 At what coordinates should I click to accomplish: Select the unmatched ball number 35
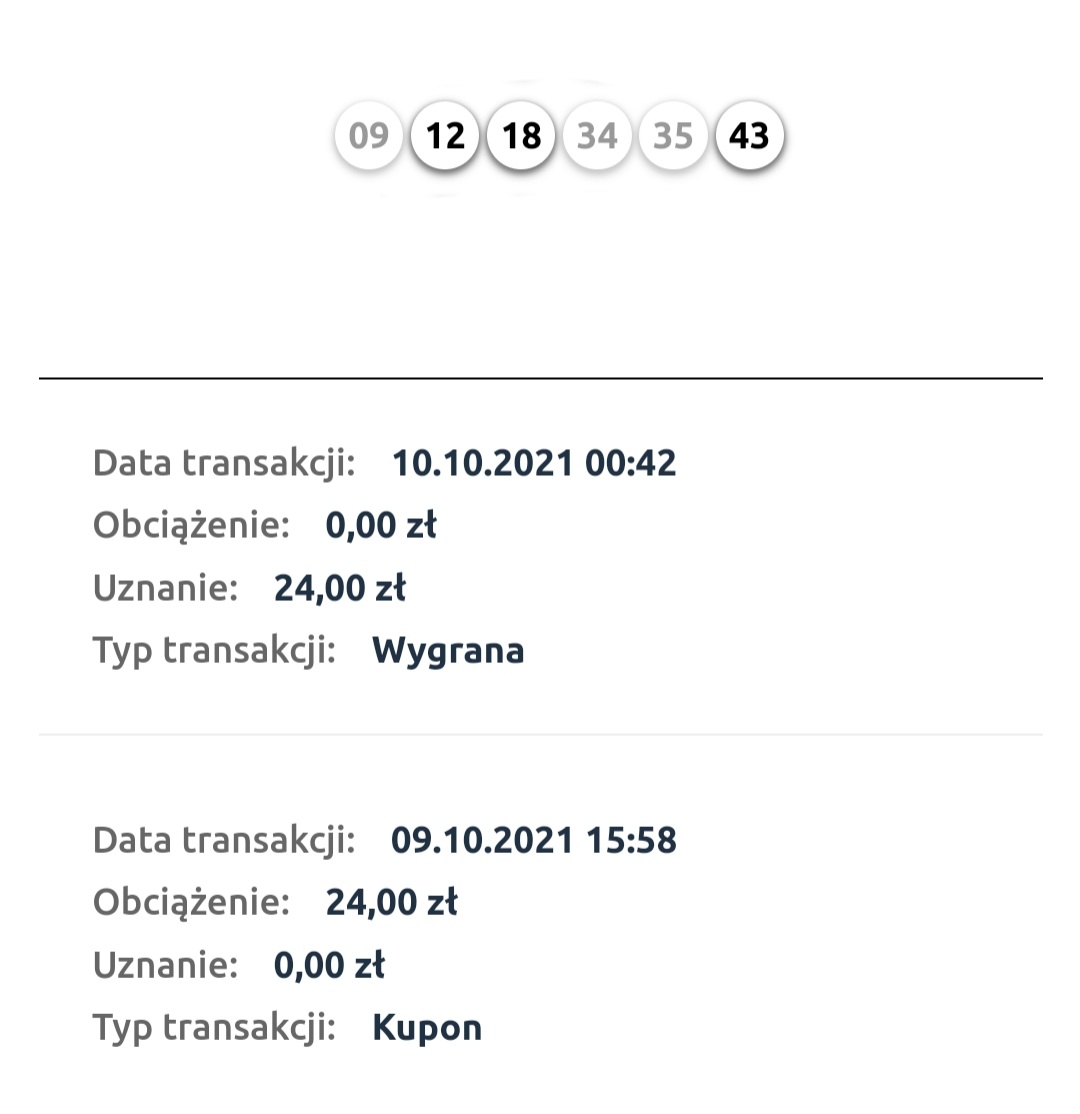(673, 135)
